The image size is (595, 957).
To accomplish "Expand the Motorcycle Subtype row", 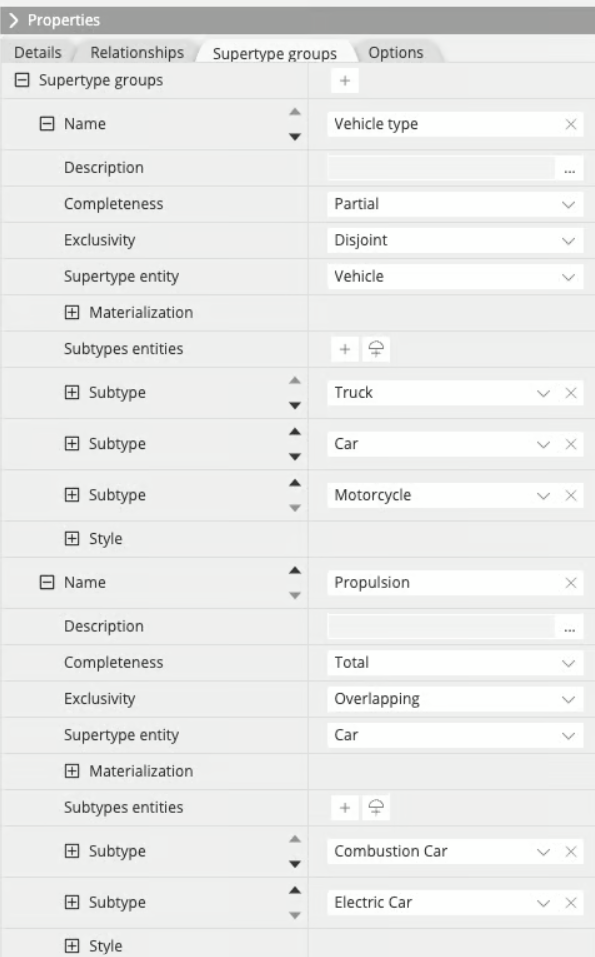I will pyautogui.click(x=72, y=495).
